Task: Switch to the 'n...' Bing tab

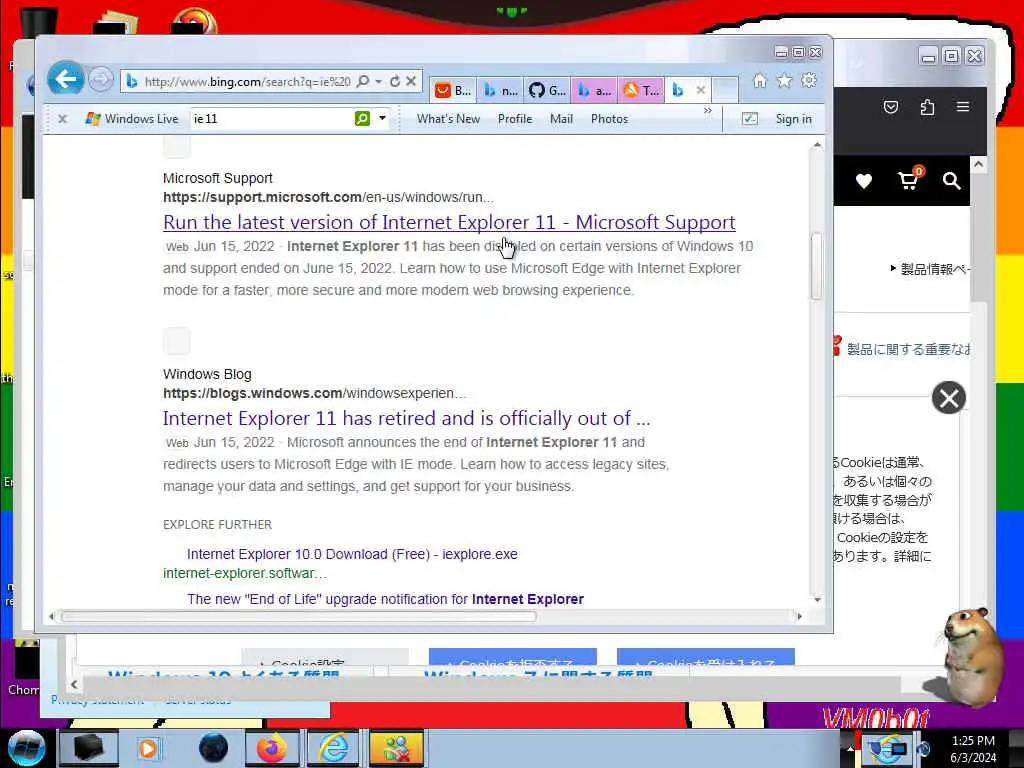Action: coord(500,90)
